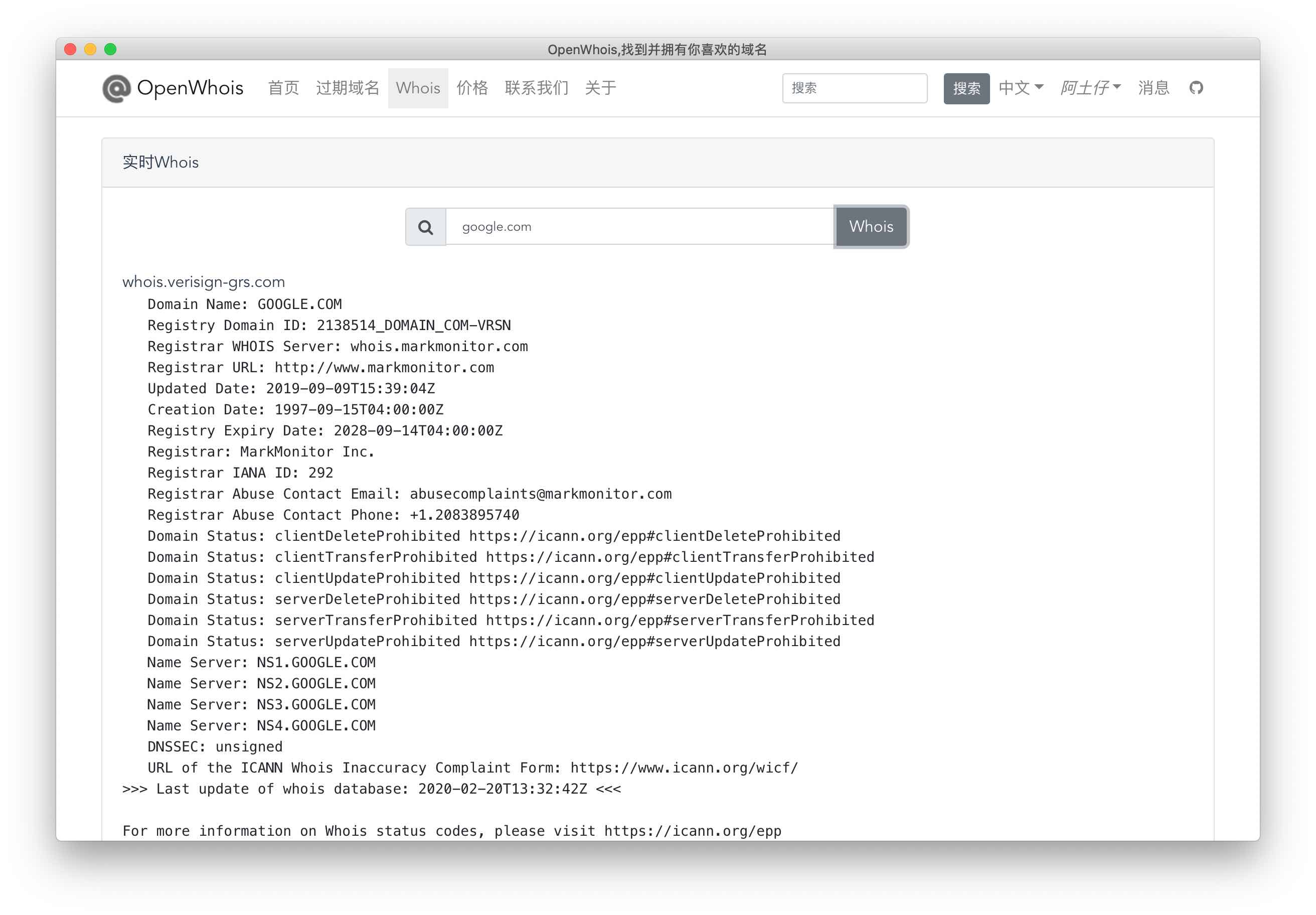Image resolution: width=1316 pixels, height=915 pixels.
Task: Open the 联系我们 contact page
Action: coord(536,88)
